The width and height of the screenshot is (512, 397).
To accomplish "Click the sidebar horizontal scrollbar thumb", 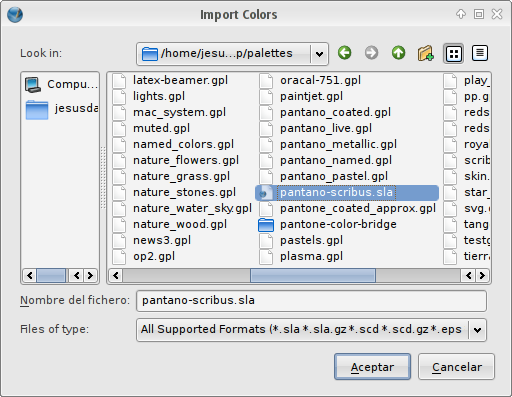I will click(x=51, y=275).
